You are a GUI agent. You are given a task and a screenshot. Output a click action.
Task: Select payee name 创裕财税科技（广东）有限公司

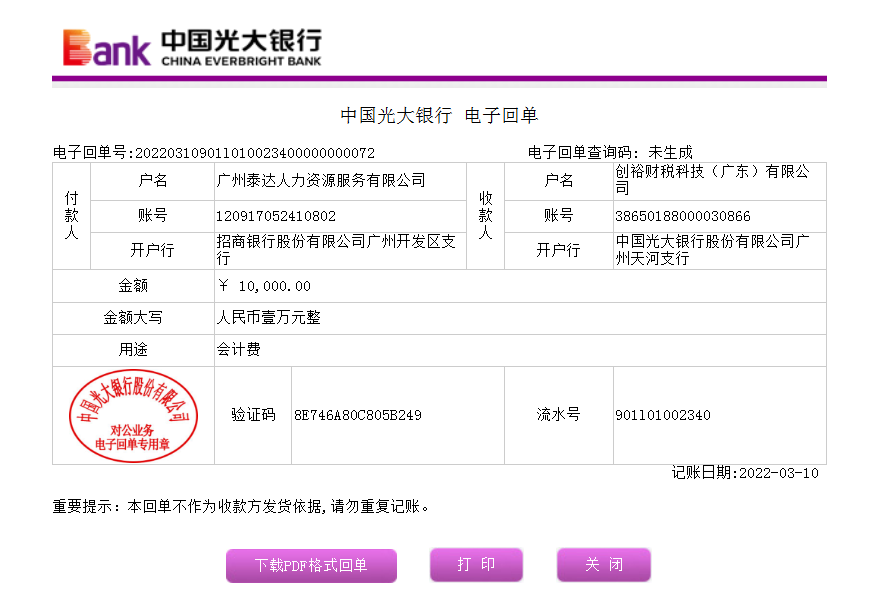[712, 179]
